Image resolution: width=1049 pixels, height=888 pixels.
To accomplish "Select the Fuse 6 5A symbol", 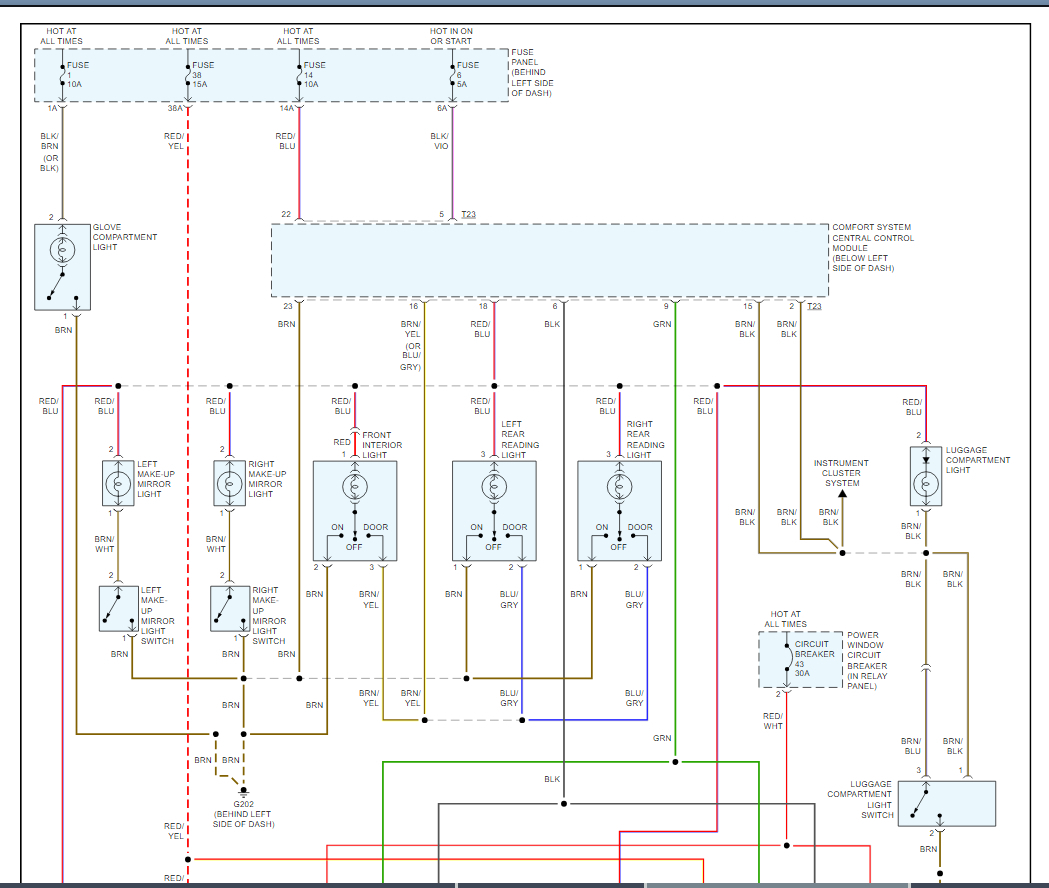I will click(x=451, y=75).
